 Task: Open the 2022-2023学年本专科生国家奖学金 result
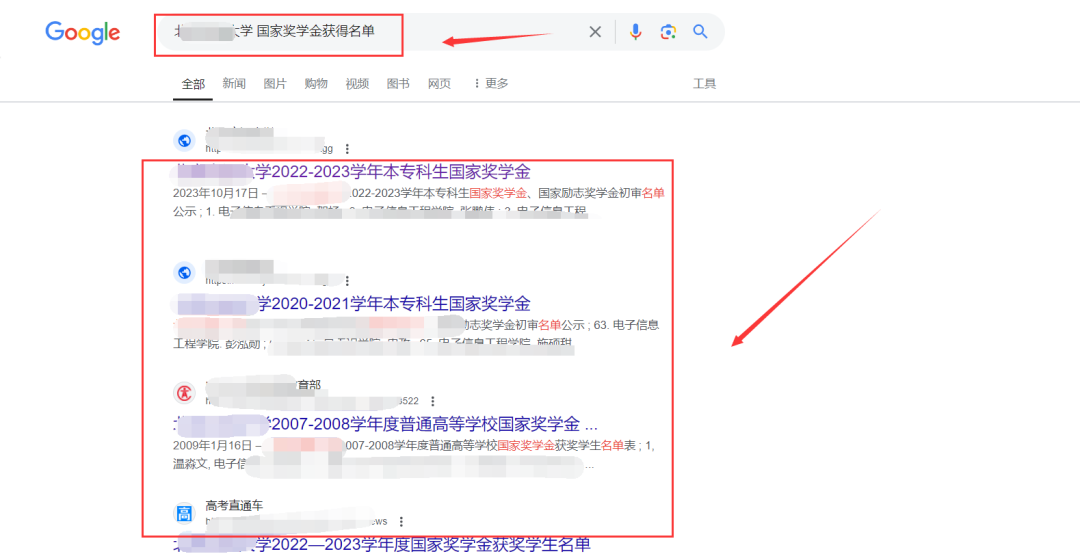pyautogui.click(x=352, y=172)
